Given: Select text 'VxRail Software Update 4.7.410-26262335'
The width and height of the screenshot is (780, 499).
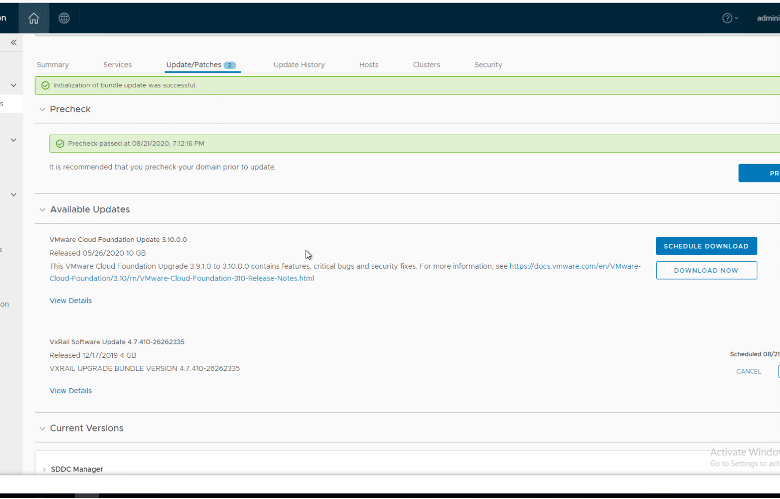Looking at the screenshot, I should [117, 342].
